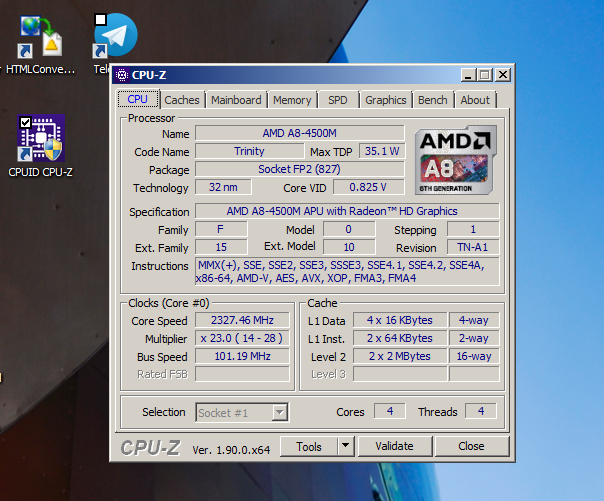Close CPU-Z with the title bar X
This screenshot has width=604, height=501.
(503, 74)
